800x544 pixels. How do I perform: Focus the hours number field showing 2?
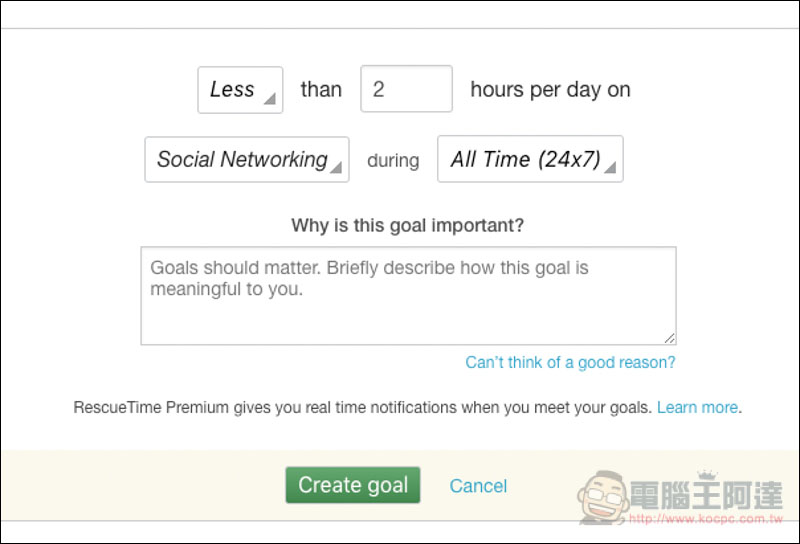pyautogui.click(x=406, y=89)
